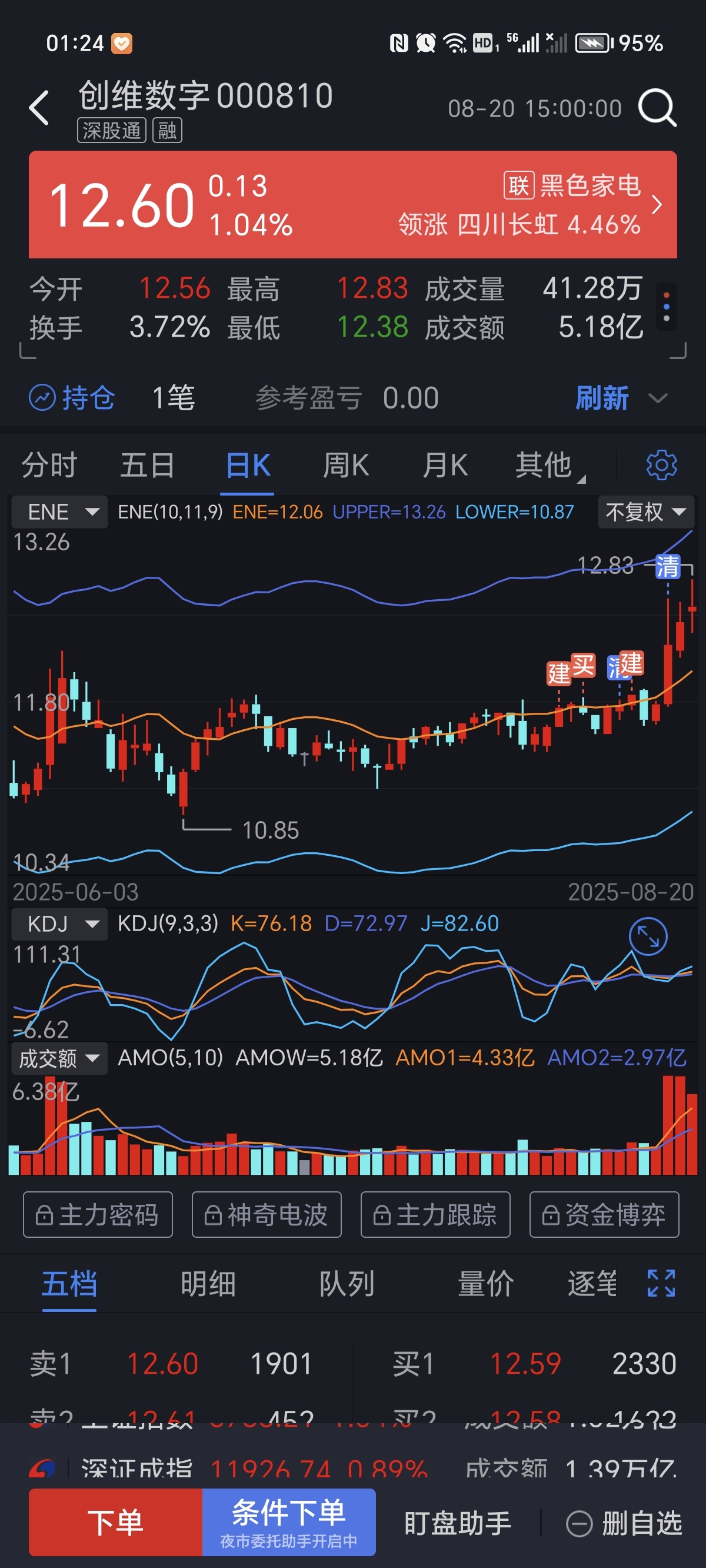
Task: Tap the 深股通 tag
Action: pyautogui.click(x=111, y=130)
